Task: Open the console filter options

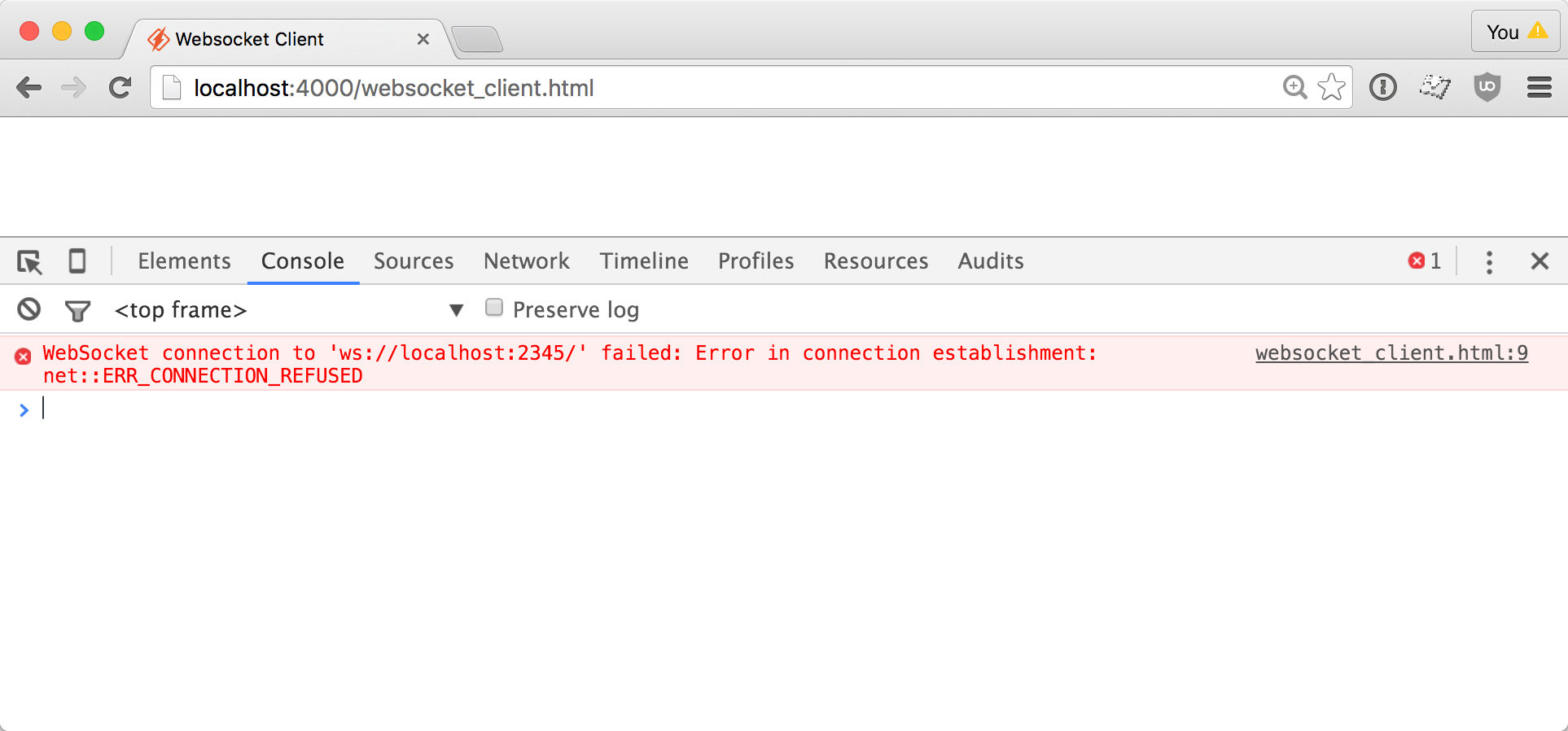Action: click(77, 310)
